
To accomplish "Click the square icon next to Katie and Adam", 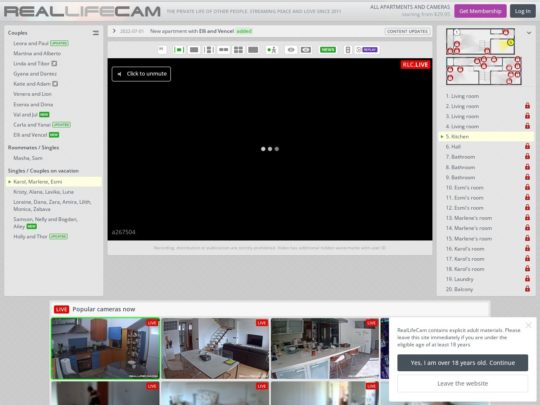I will [55, 84].
